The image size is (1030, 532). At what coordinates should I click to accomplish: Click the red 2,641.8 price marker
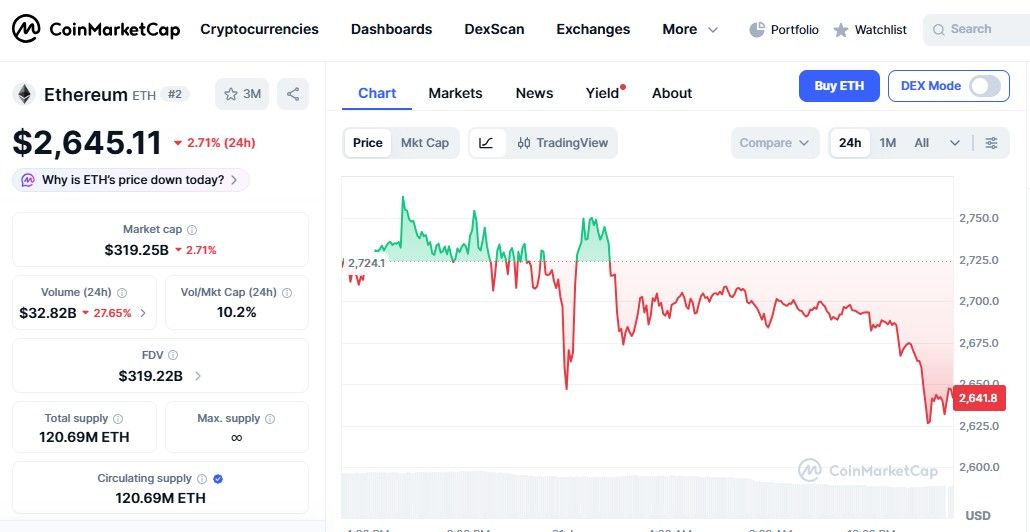tap(976, 398)
